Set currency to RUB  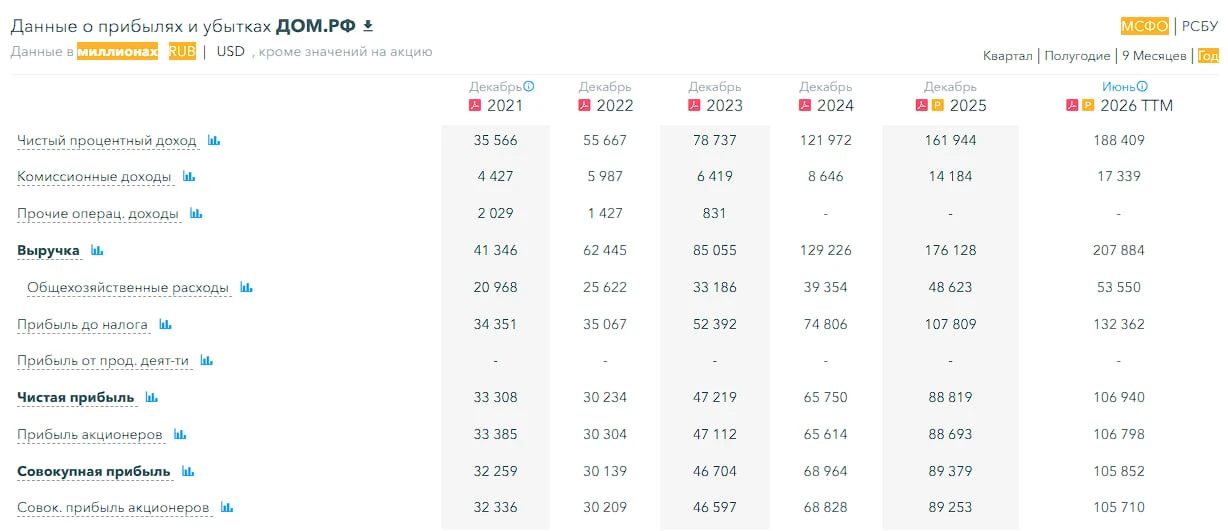coord(182,51)
